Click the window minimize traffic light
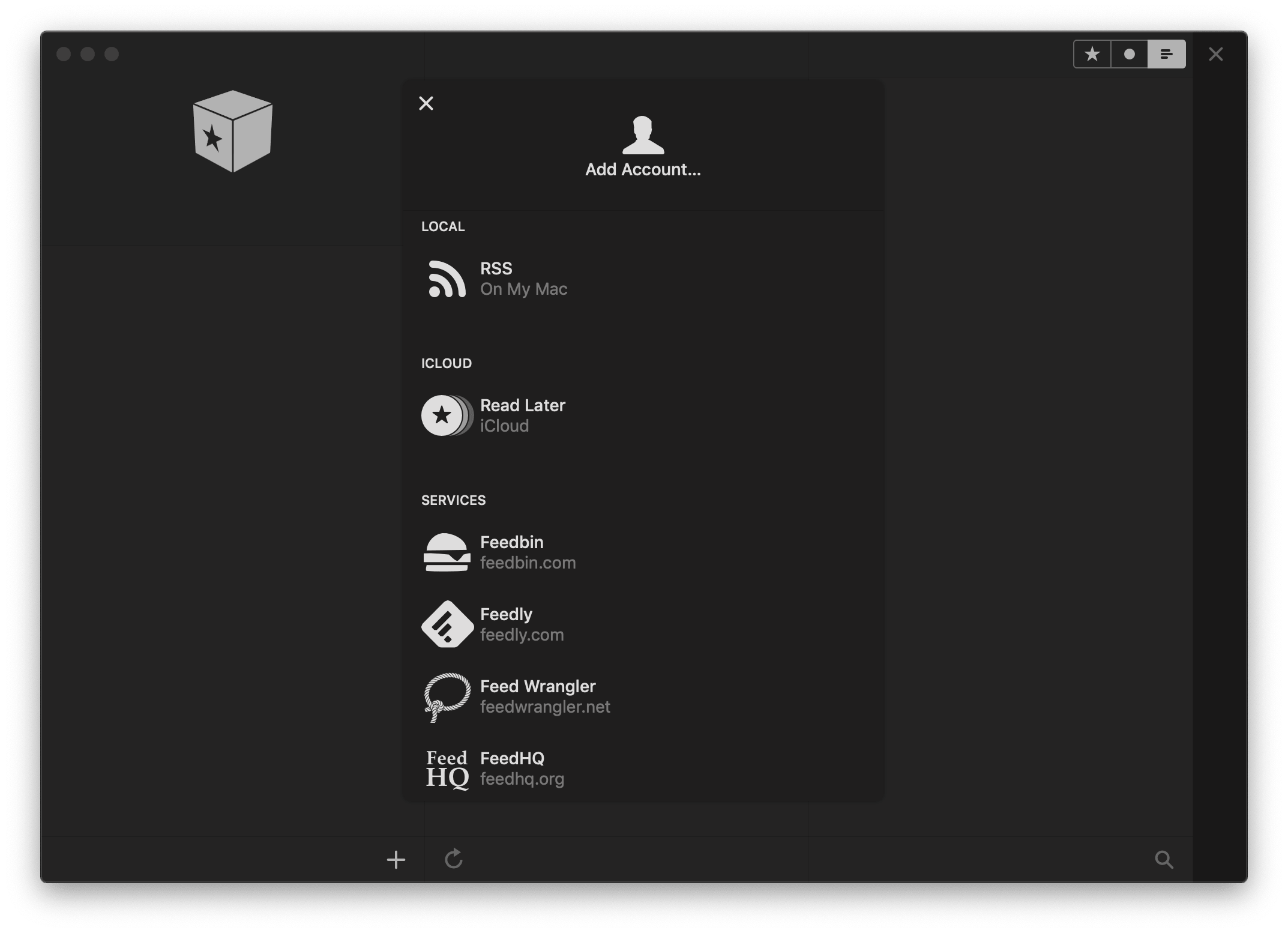This screenshot has height=933, width=1288. pyautogui.click(x=88, y=54)
